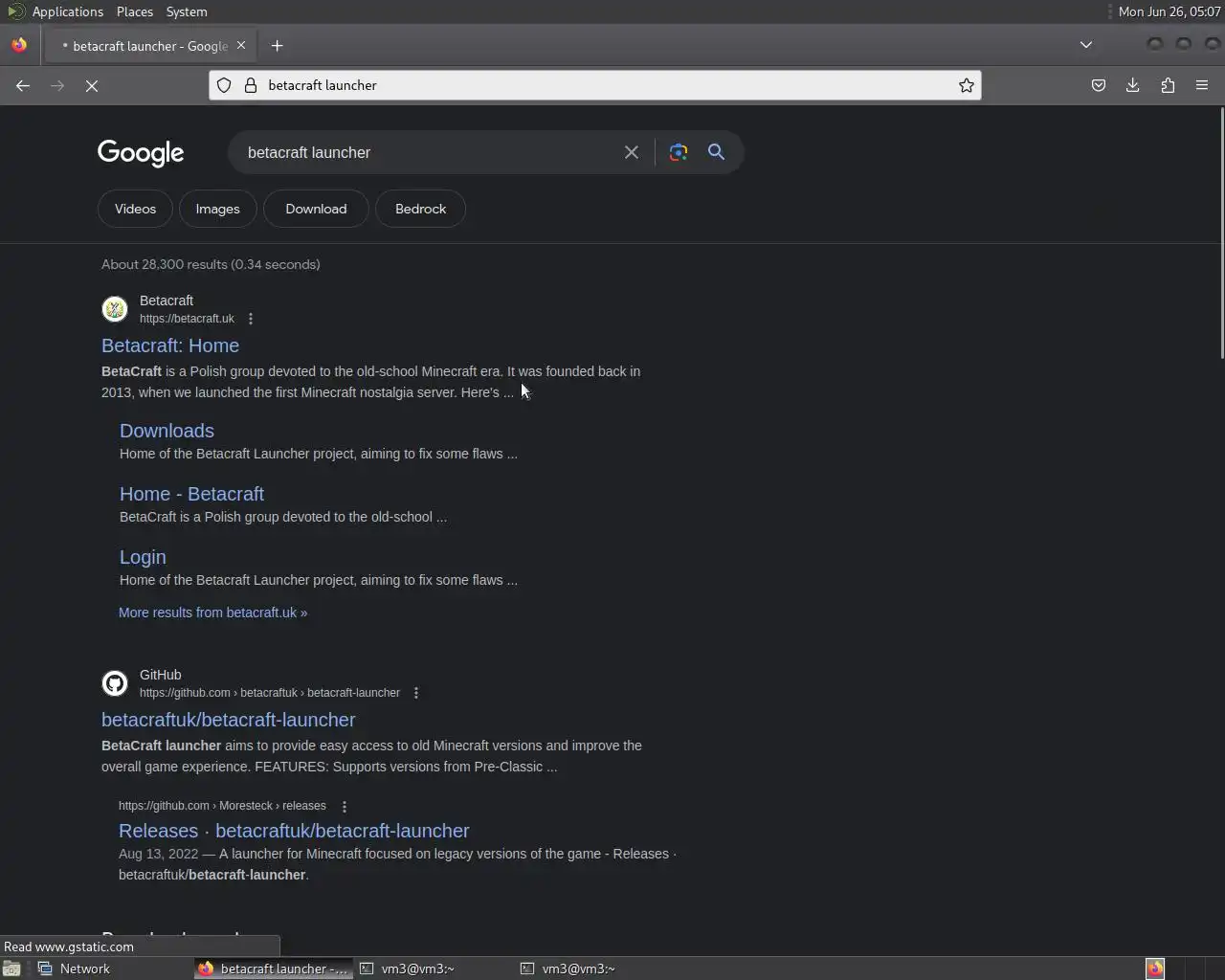Open the Betacraft: Home result

click(170, 345)
